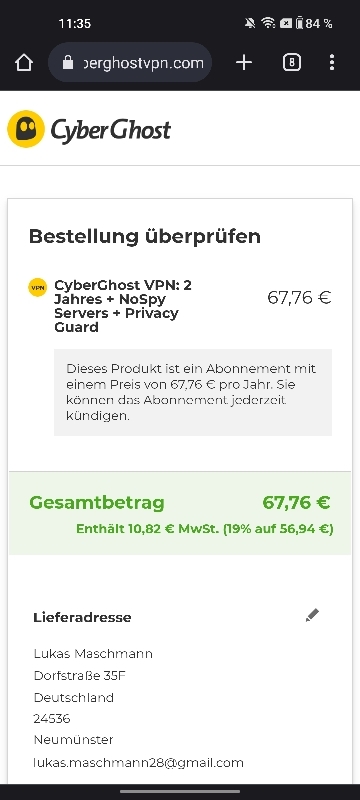
Task: Tap the yellow VPN product badge
Action: click(x=37, y=287)
